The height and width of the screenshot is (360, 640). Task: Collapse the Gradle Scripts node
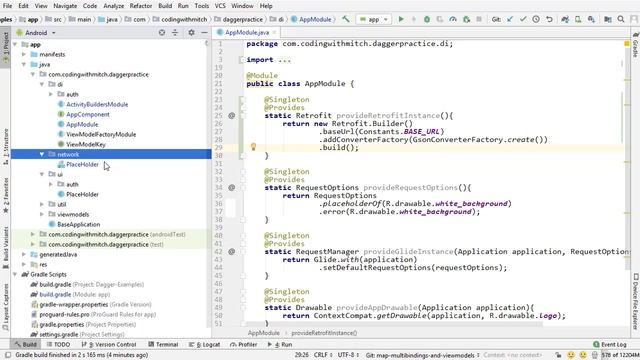15,274
